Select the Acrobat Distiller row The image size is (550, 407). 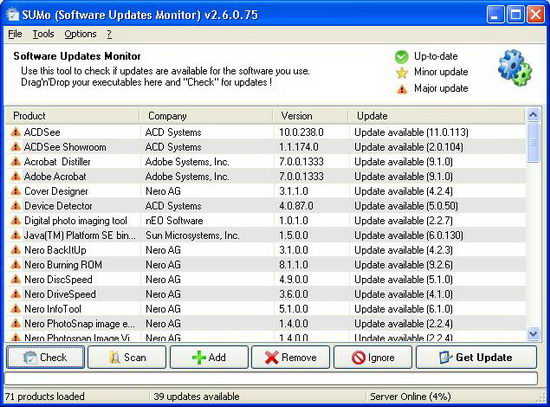pos(265,162)
